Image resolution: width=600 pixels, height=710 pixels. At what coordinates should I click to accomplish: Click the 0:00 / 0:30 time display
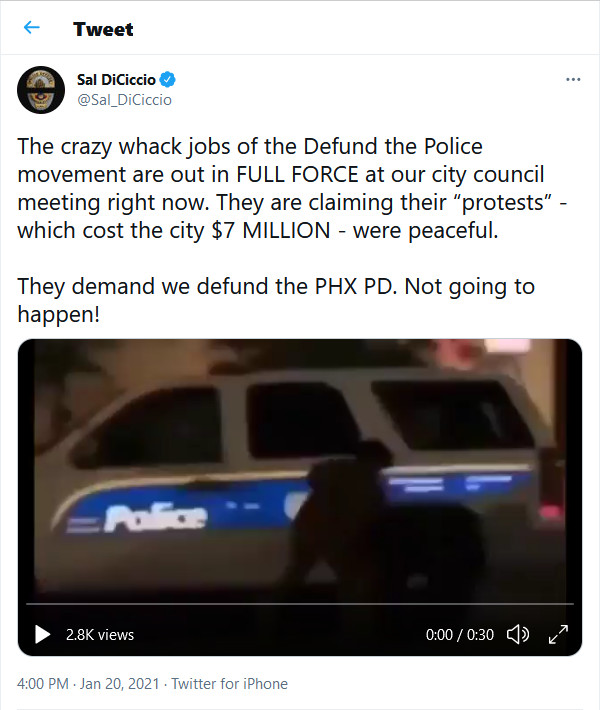[459, 635]
